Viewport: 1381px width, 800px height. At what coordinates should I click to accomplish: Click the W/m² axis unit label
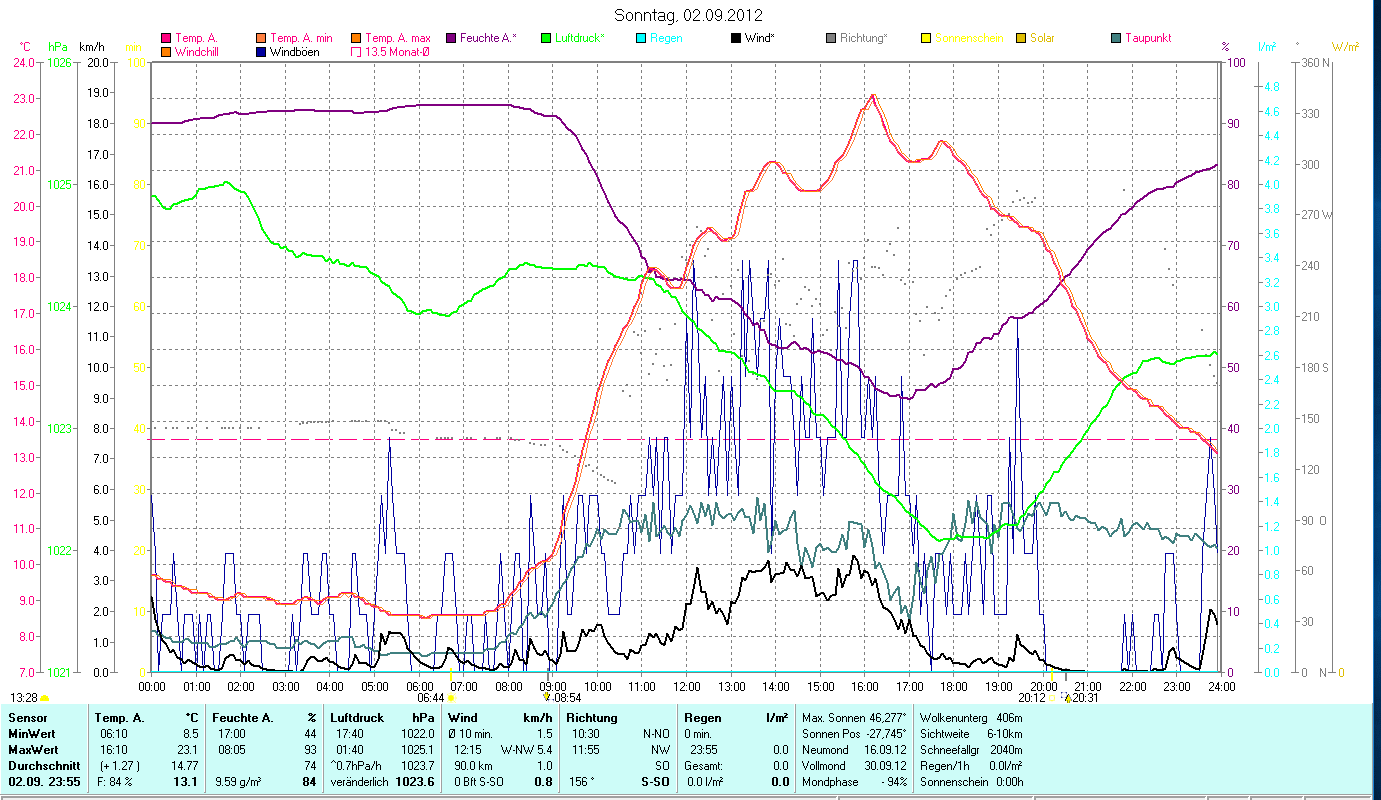pyautogui.click(x=1345, y=47)
